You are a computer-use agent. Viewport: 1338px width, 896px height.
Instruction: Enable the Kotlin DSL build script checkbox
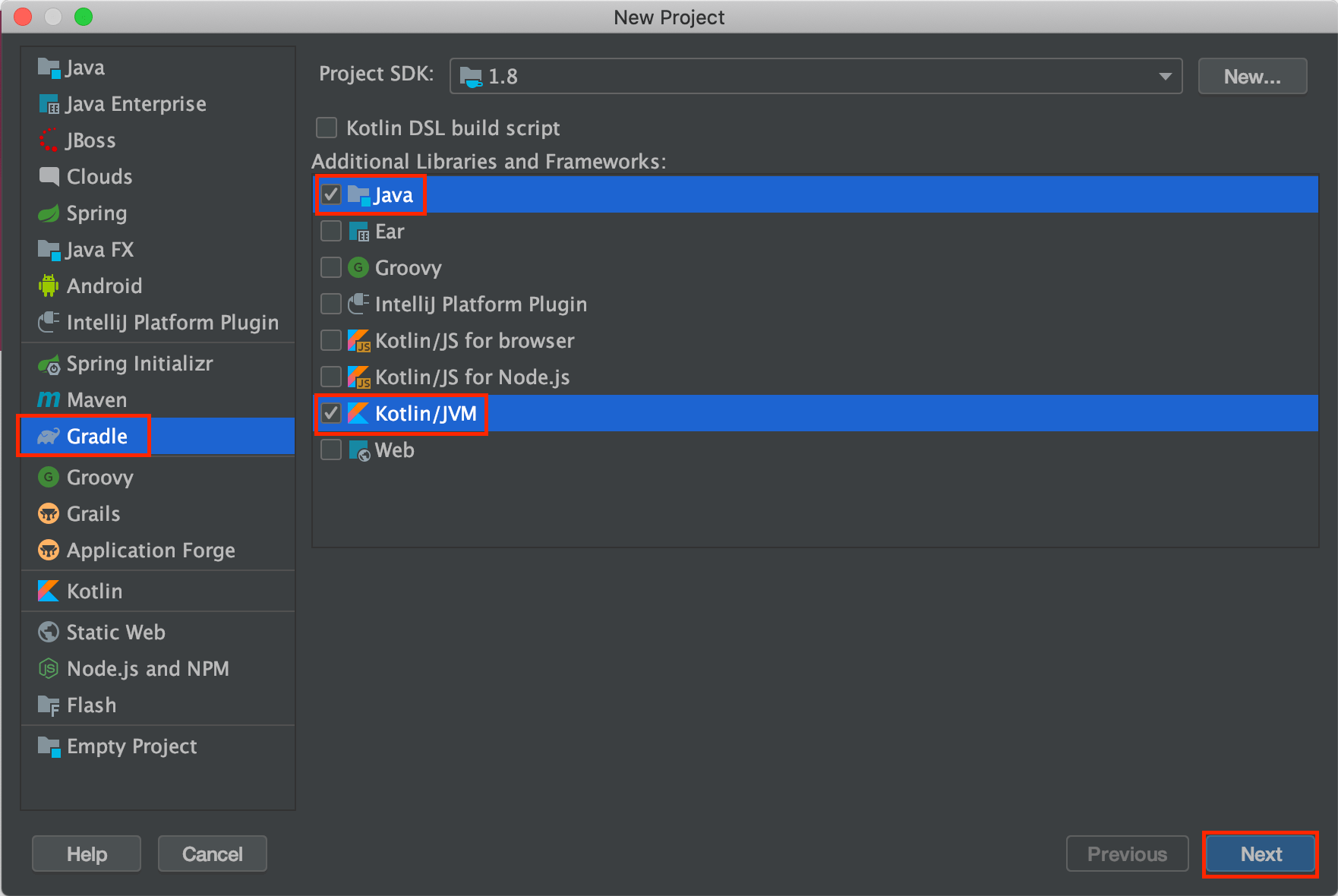pyautogui.click(x=326, y=128)
